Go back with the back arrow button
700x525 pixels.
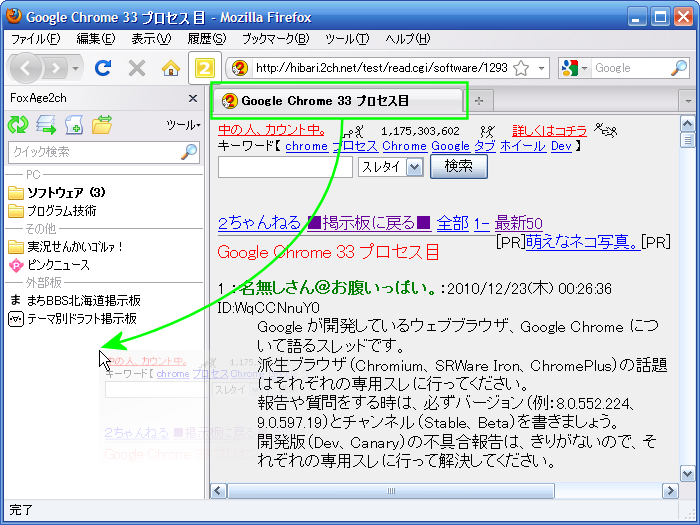(25, 68)
